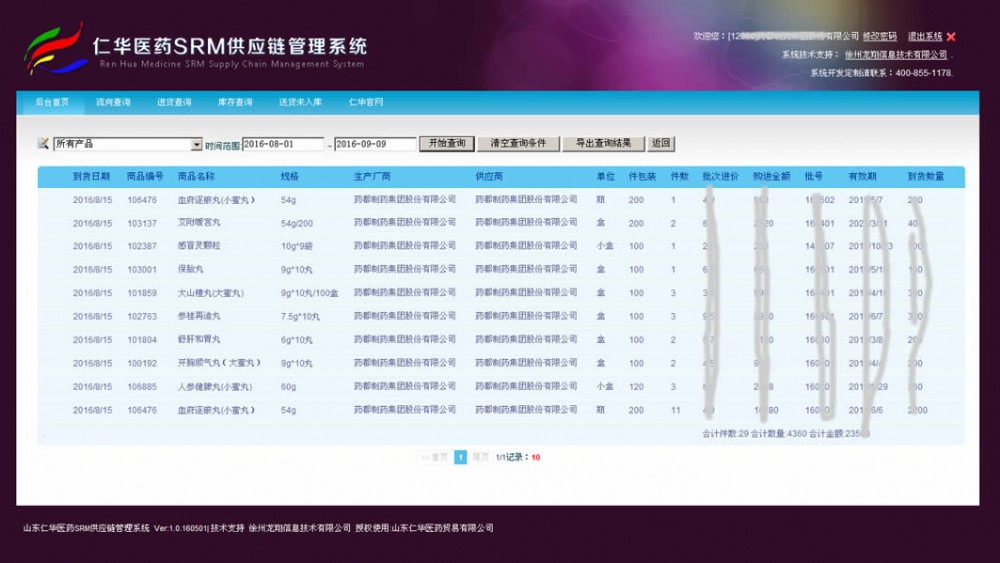The height and width of the screenshot is (563, 1000).
Task: Click the end date field 2016-09-09
Action: pos(374,144)
